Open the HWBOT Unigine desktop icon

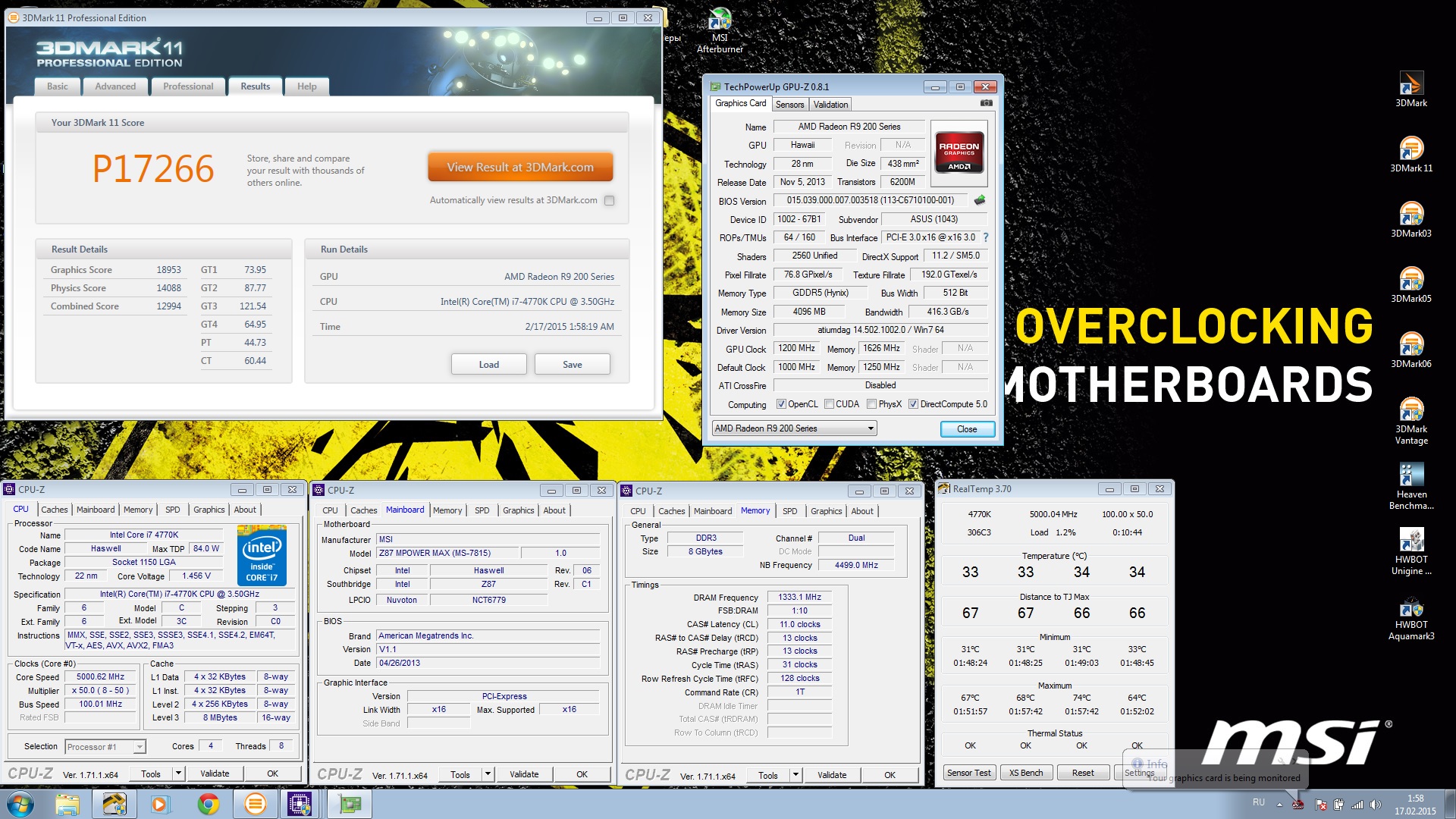click(1410, 551)
